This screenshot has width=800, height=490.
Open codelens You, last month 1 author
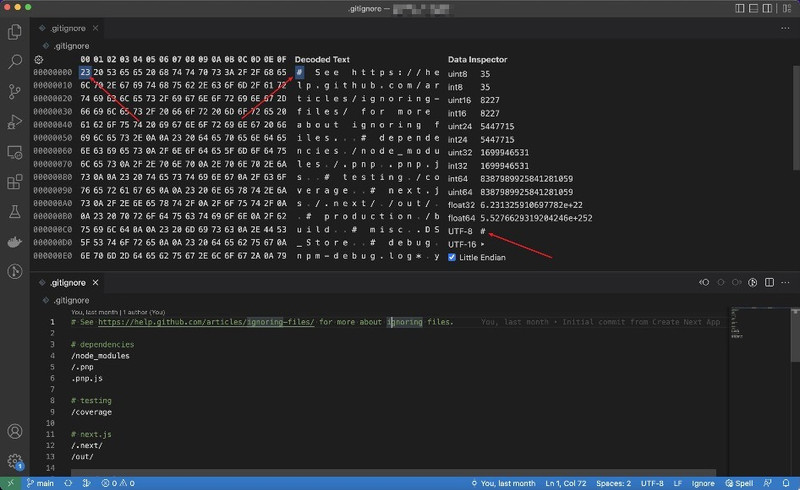coord(118,312)
